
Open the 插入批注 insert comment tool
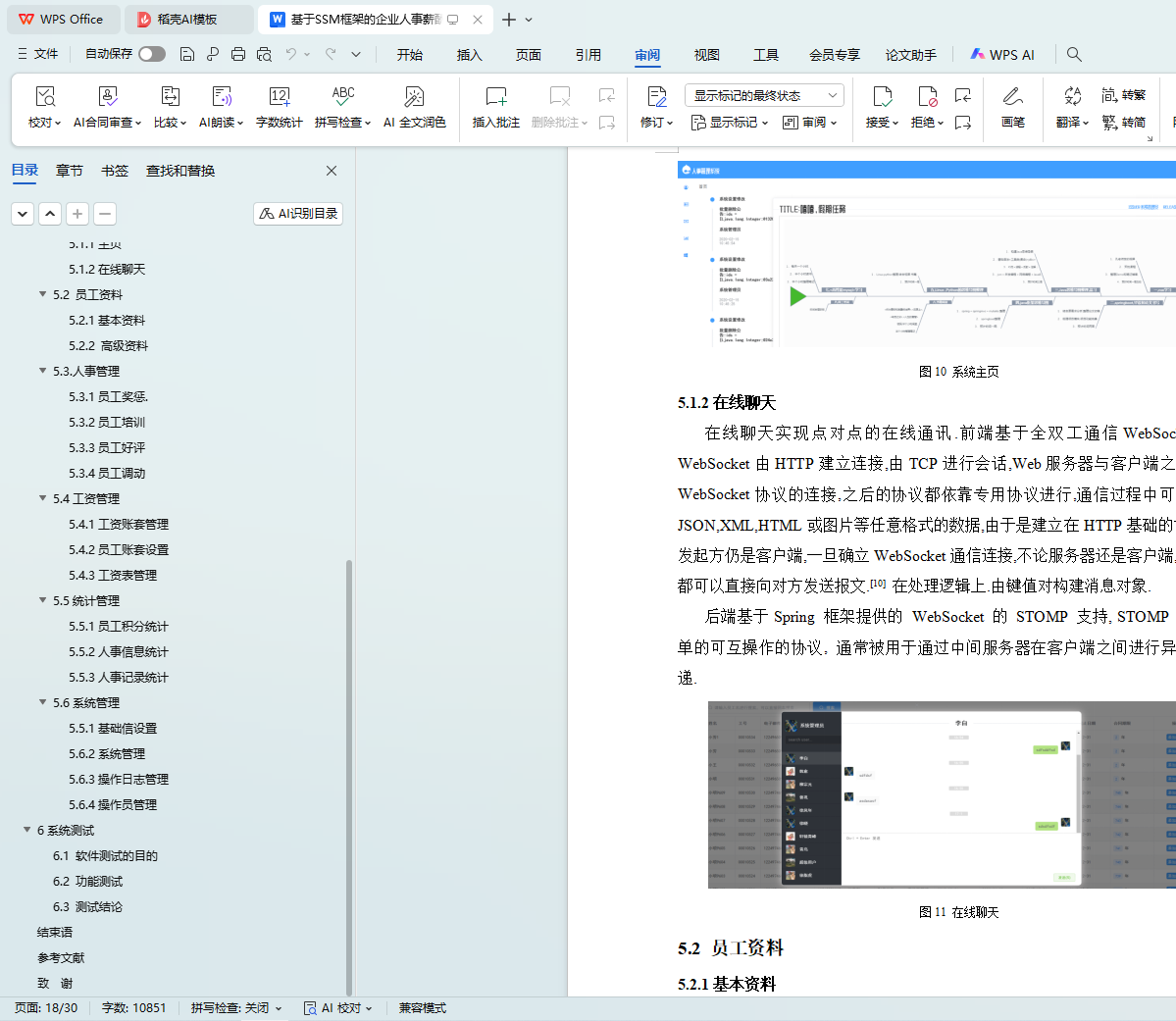click(495, 107)
